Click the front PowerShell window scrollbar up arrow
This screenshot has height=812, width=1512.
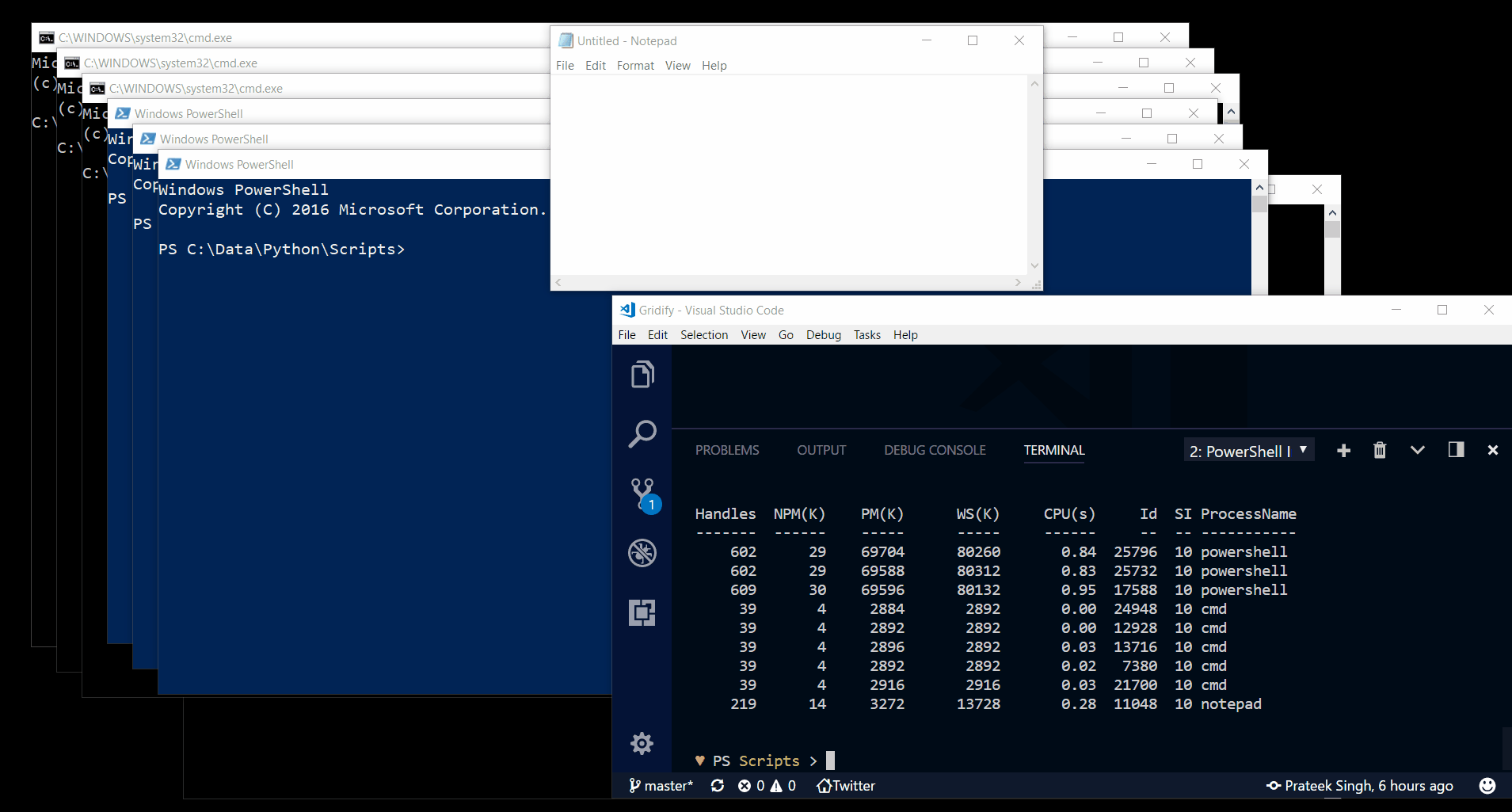click(1259, 188)
